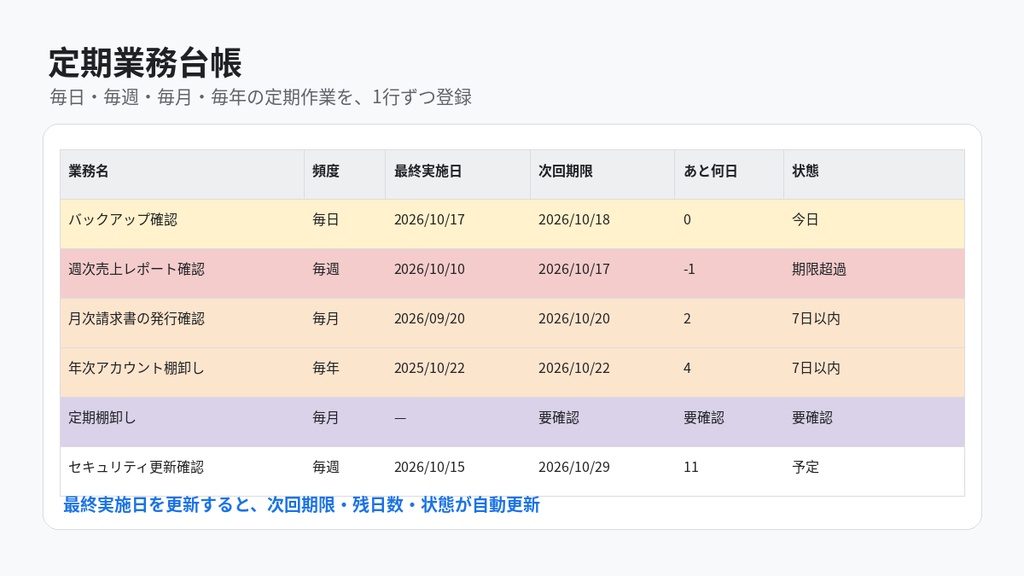This screenshot has width=1024, height=576.
Task: Click the remaining days value 4
Action: 729,372
